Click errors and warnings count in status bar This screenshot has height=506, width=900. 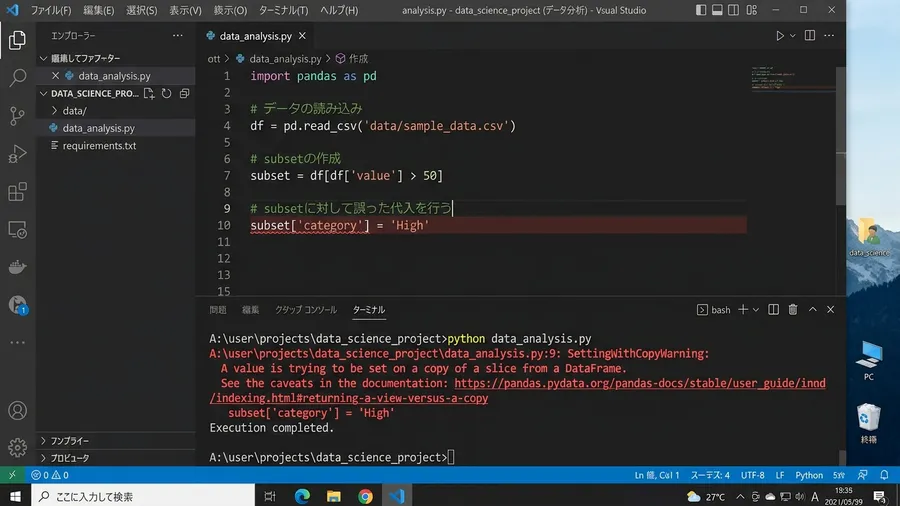[x=49, y=475]
